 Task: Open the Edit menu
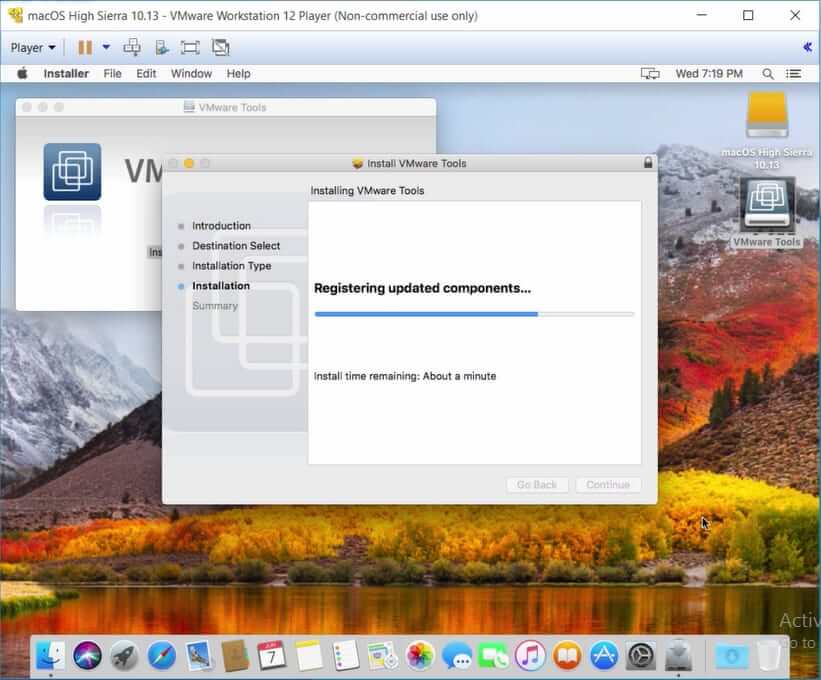[x=146, y=74]
